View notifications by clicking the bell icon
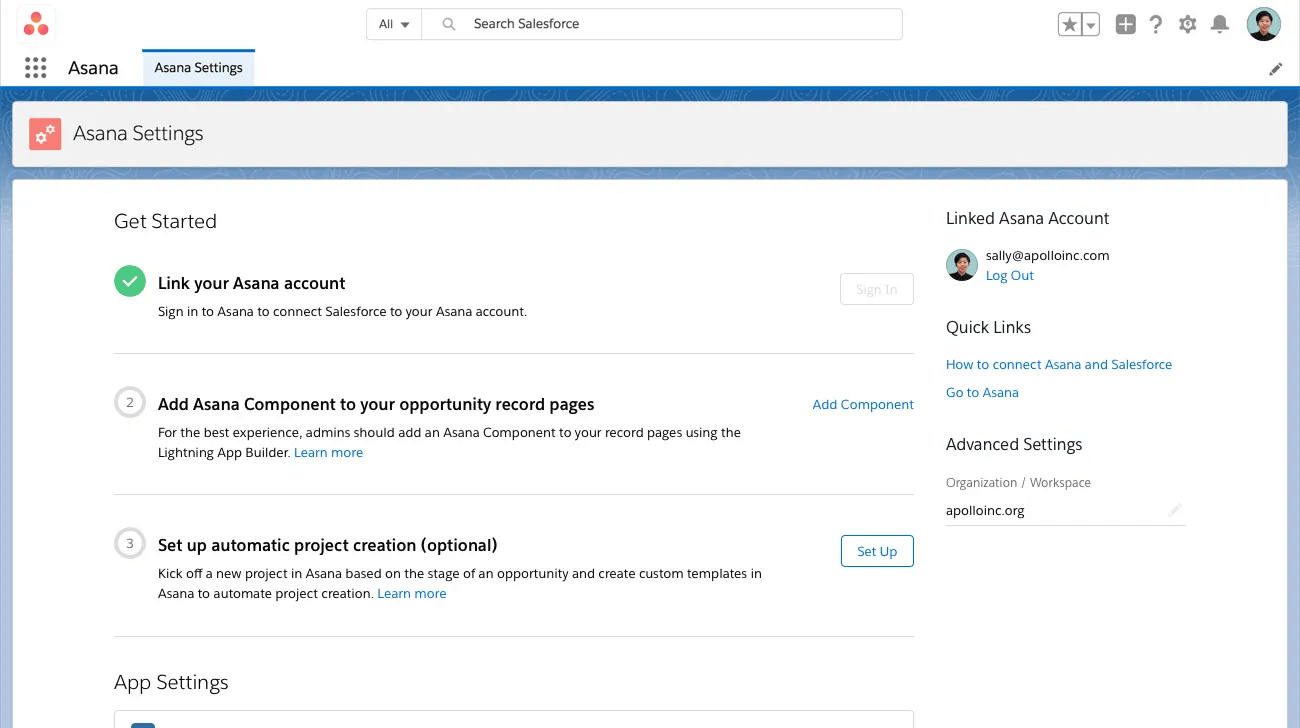 tap(1219, 23)
